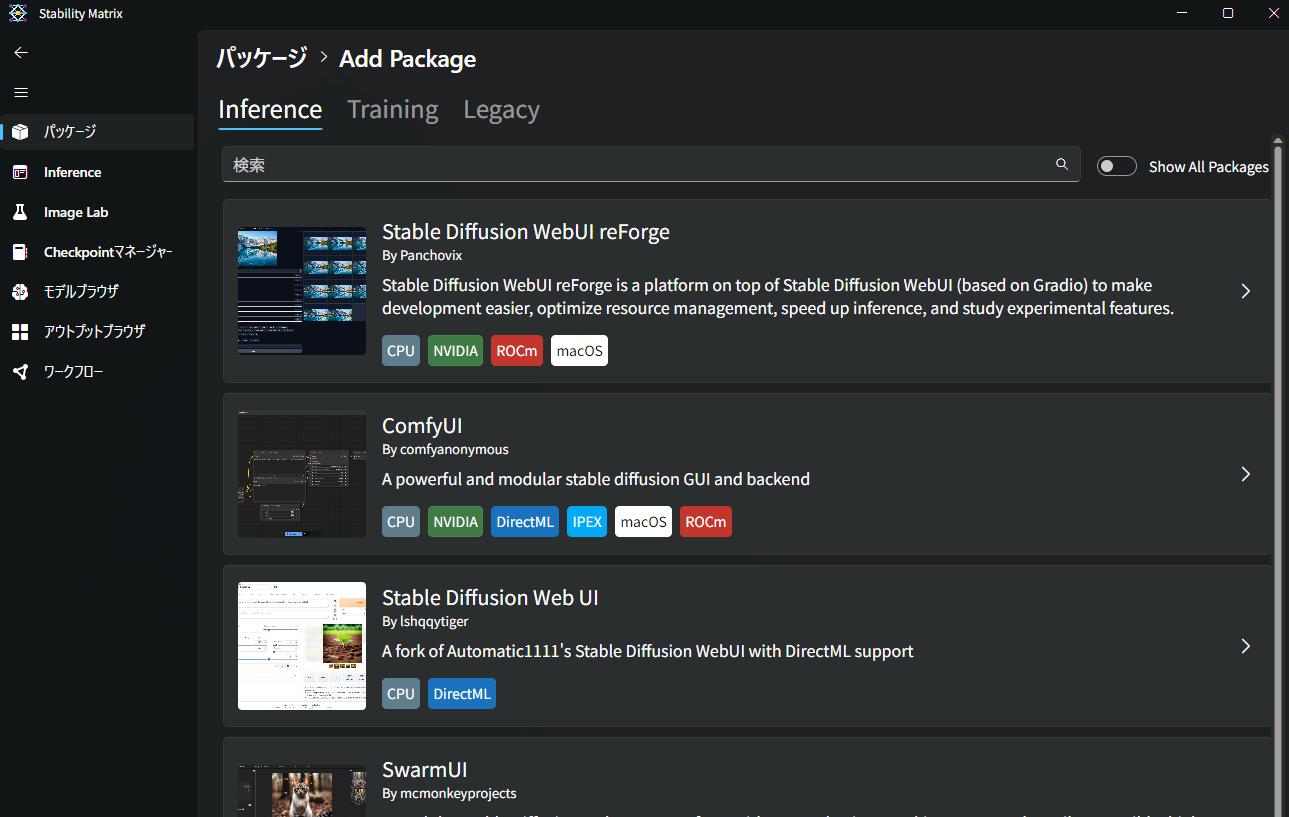The height and width of the screenshot is (817, 1289).
Task: Switch to the Inference tab
Action: pyautogui.click(x=270, y=110)
